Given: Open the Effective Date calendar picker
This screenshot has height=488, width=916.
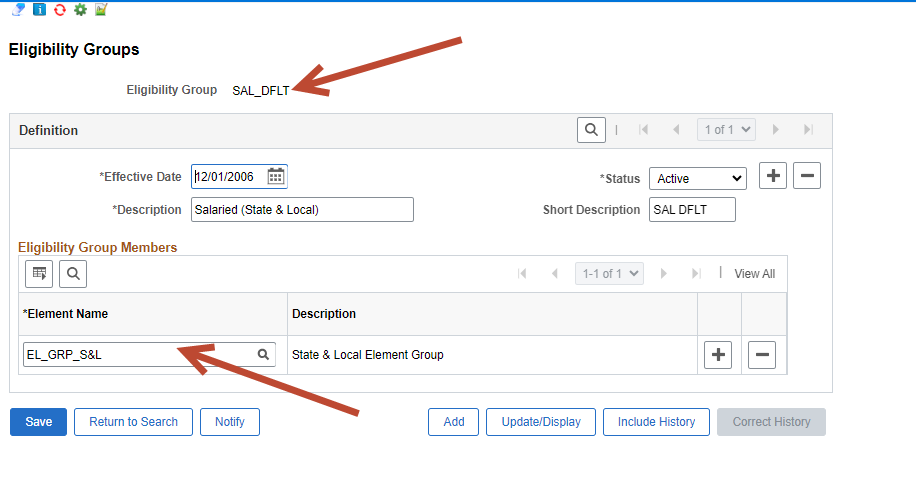Looking at the screenshot, I should pos(276,176).
